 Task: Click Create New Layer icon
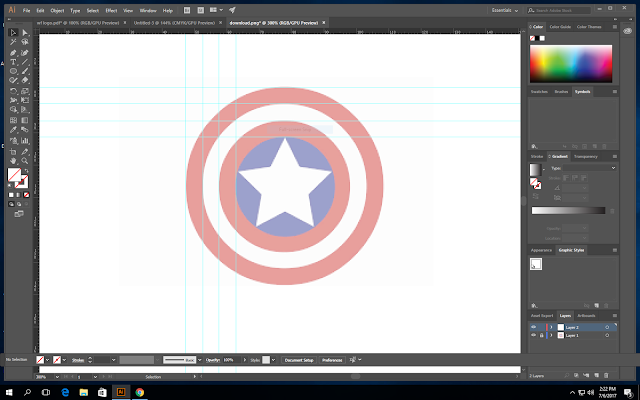click(x=596, y=375)
